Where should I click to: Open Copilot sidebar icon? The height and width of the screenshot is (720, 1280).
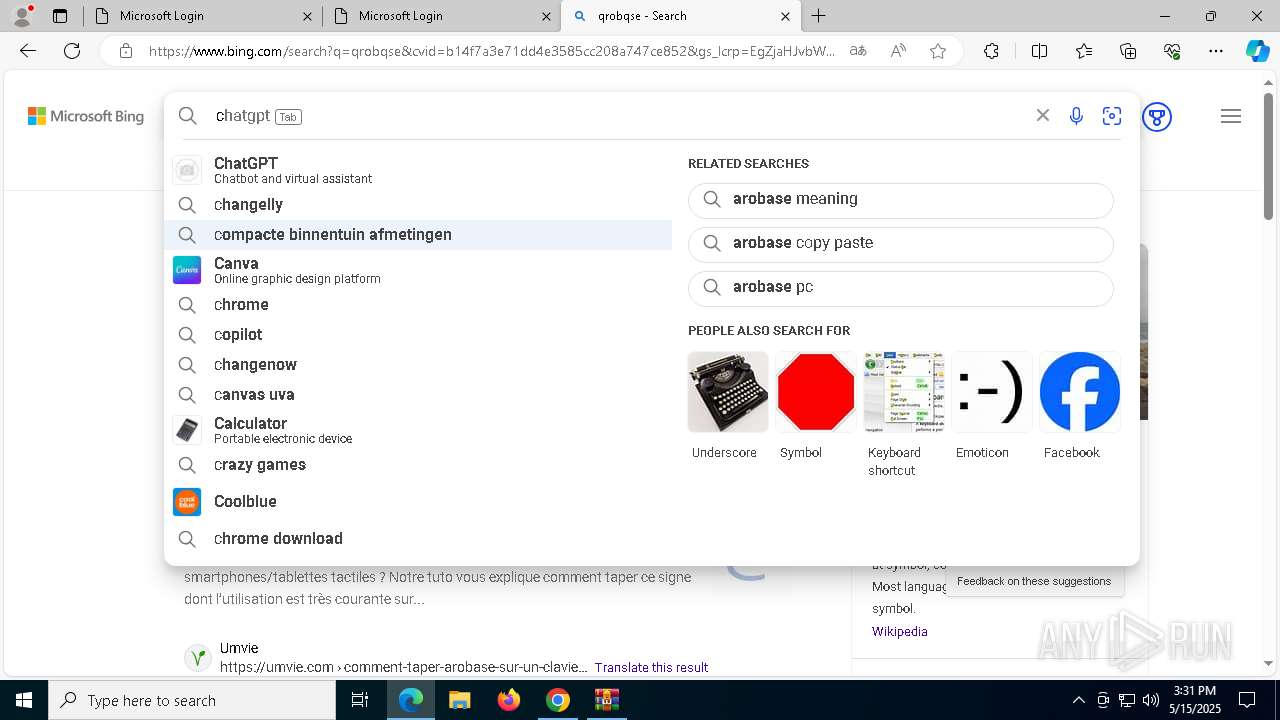tap(1257, 51)
